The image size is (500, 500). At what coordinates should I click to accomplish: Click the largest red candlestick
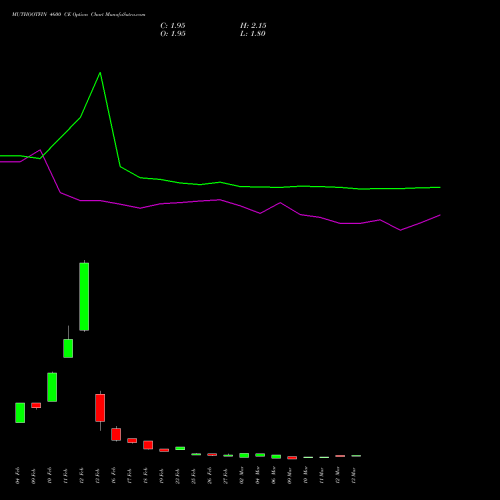(100, 408)
